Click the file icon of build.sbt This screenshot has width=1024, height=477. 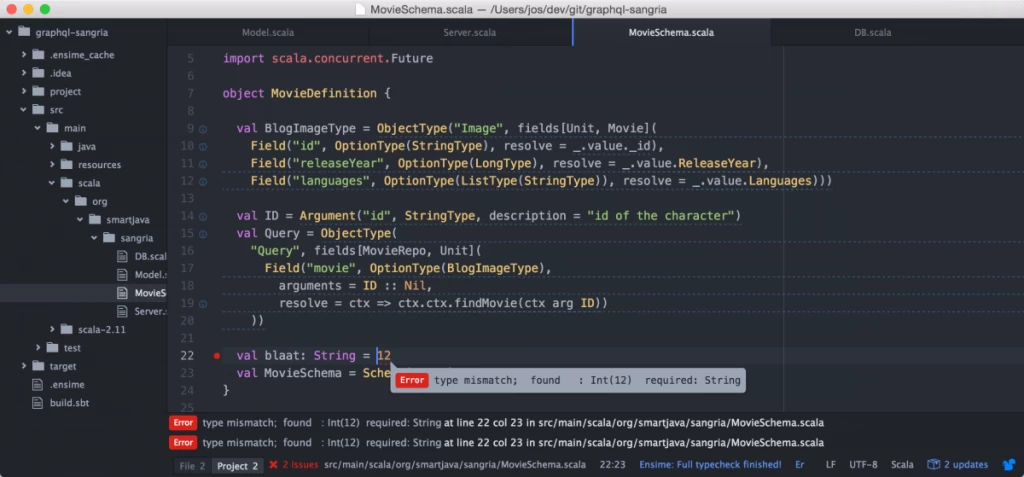click(x=38, y=403)
